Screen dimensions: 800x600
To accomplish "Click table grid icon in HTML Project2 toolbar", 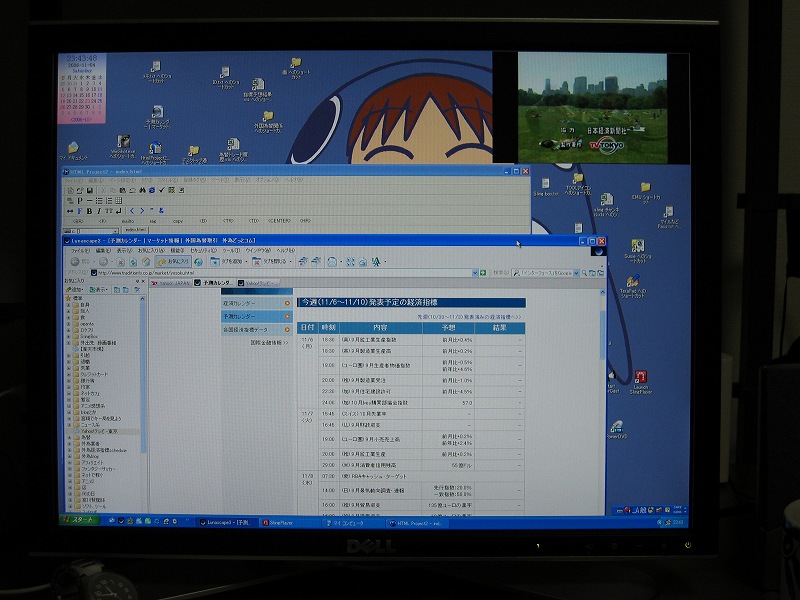I will pos(118,201).
